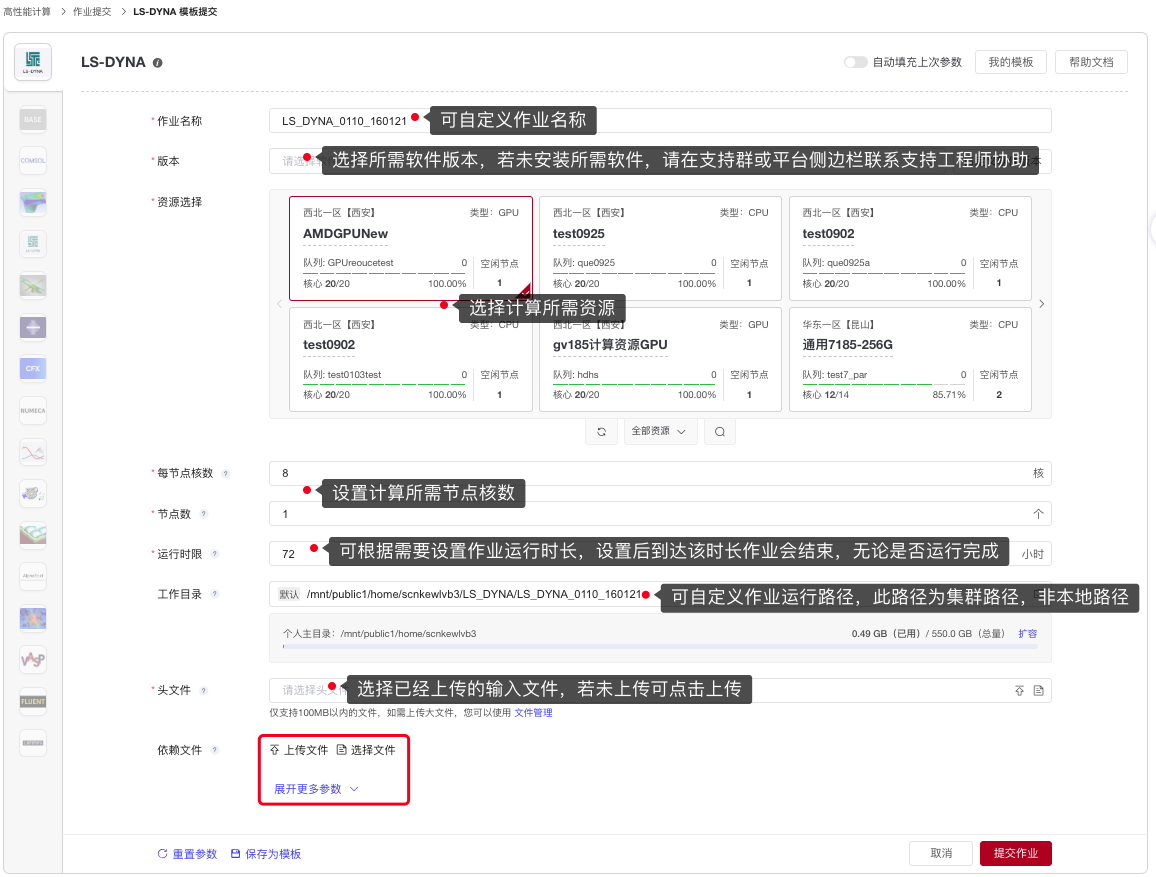Choose the FLUENT app icon

(33, 702)
